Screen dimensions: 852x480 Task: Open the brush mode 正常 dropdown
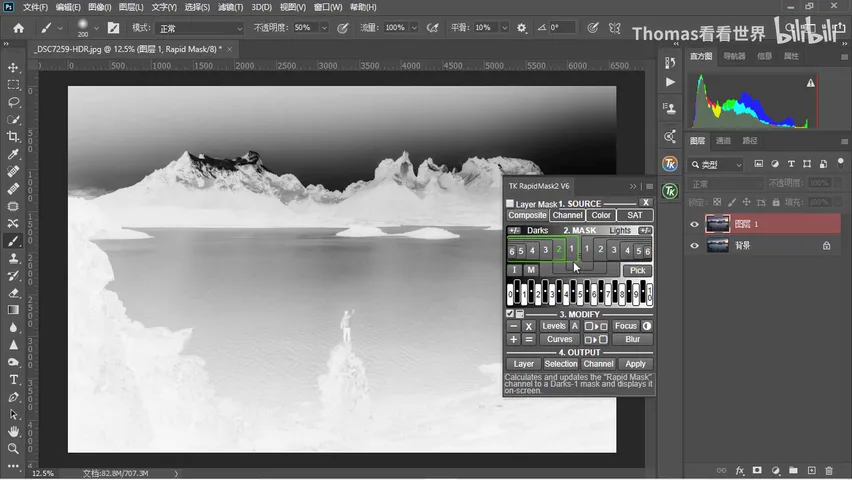coord(200,28)
